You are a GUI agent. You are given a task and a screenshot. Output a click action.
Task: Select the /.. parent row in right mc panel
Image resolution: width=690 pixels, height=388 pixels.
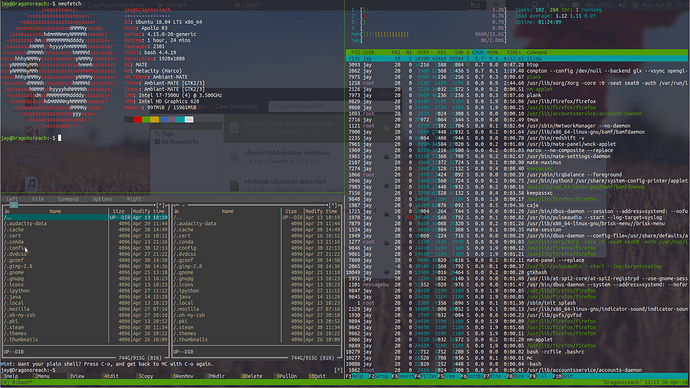(257, 217)
